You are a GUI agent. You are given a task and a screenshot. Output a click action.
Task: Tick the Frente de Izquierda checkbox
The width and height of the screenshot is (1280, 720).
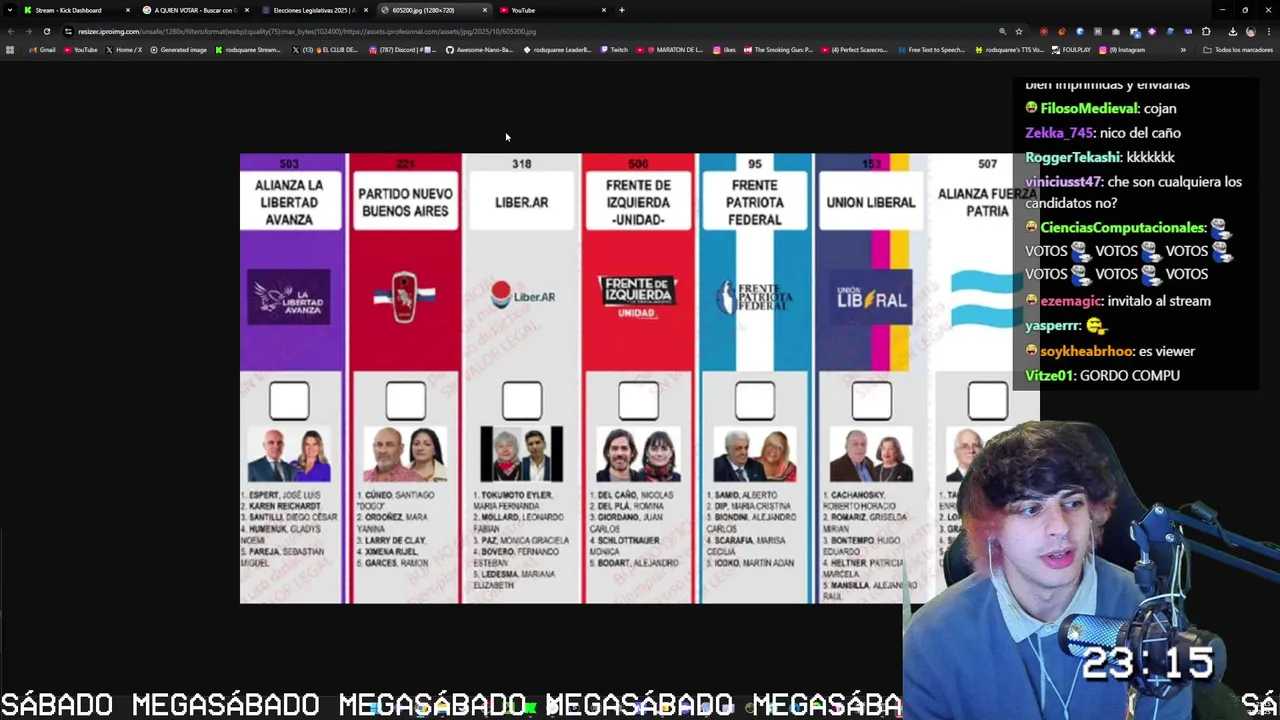coord(638,401)
